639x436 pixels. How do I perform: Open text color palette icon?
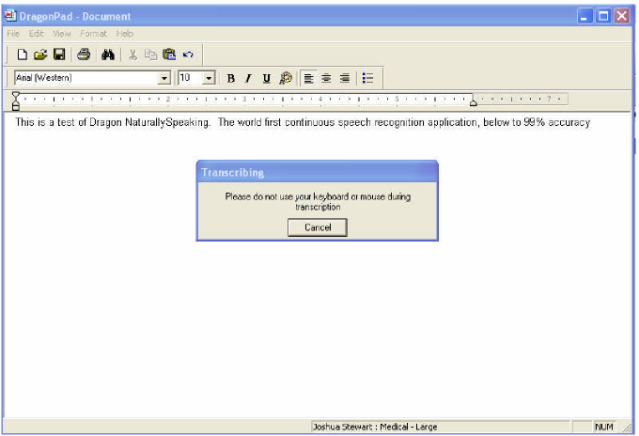[x=286, y=78]
